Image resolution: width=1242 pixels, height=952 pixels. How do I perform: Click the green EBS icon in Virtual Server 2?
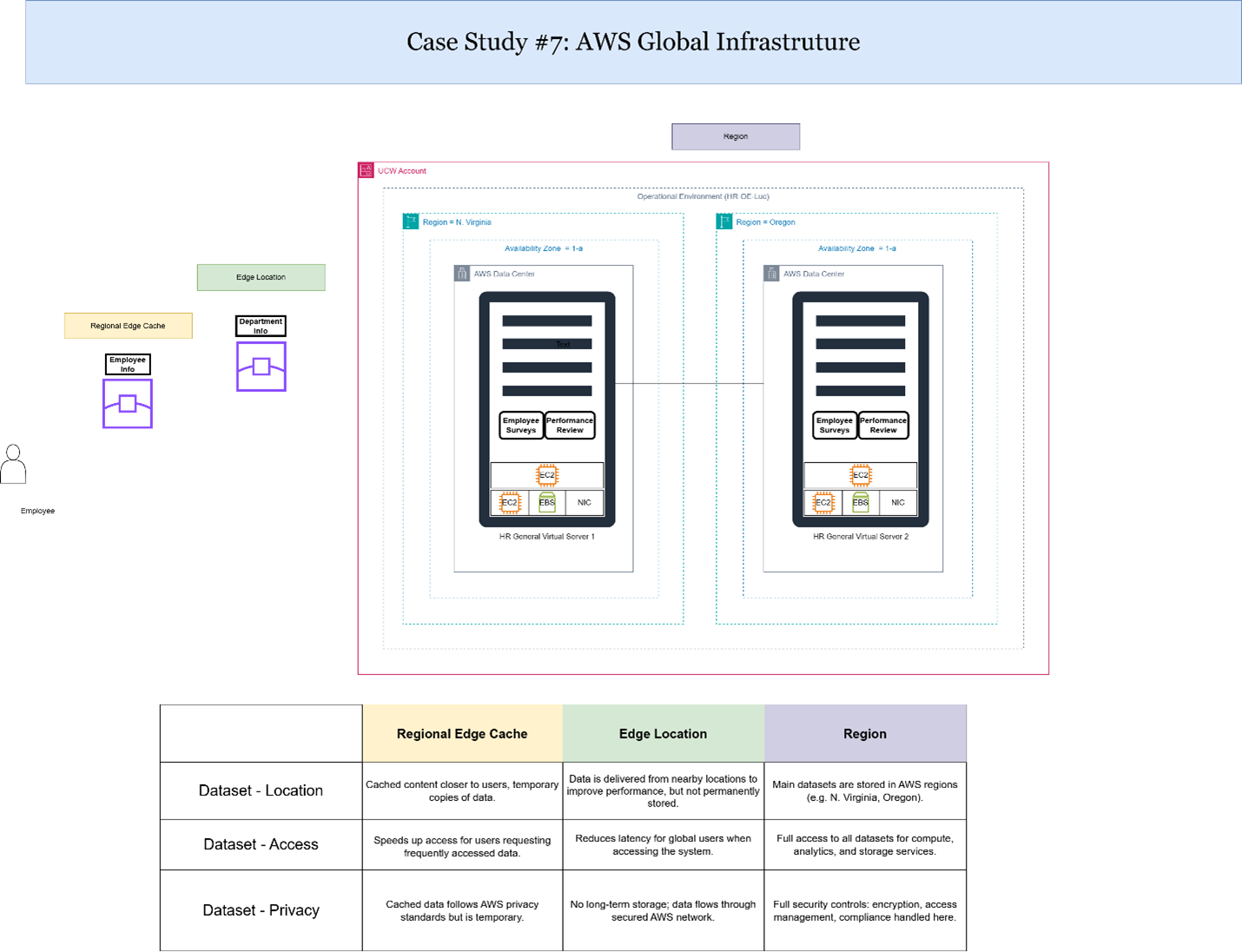coord(861,502)
